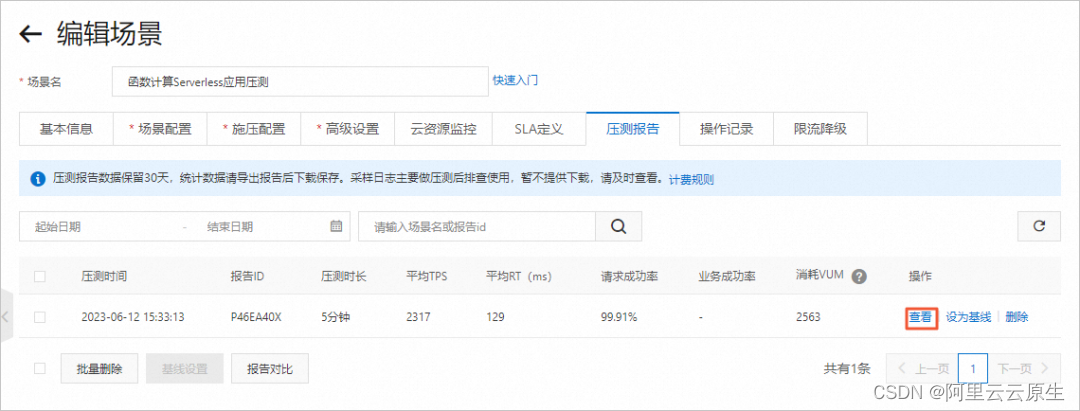Click the 5分钟 duration cell
This screenshot has width=1080, height=411.
click(x=336, y=317)
